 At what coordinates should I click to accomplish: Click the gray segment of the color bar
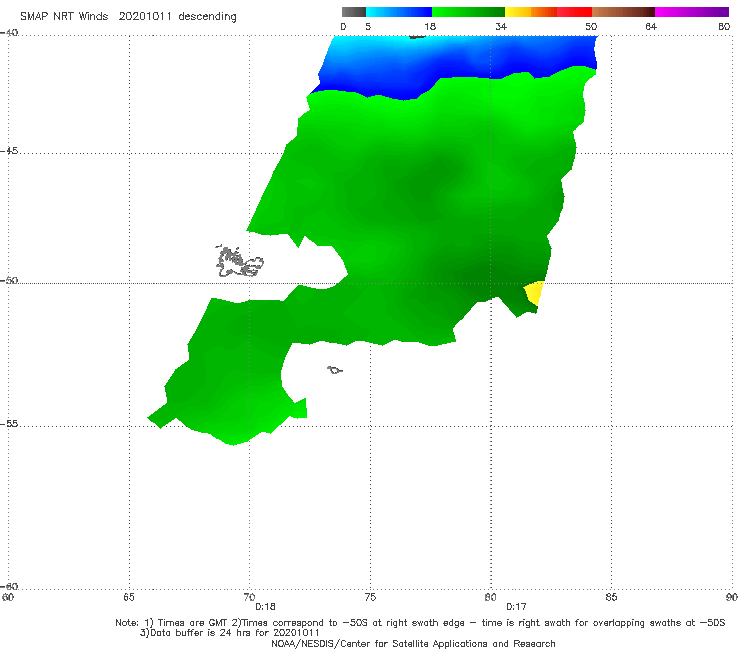353,12
